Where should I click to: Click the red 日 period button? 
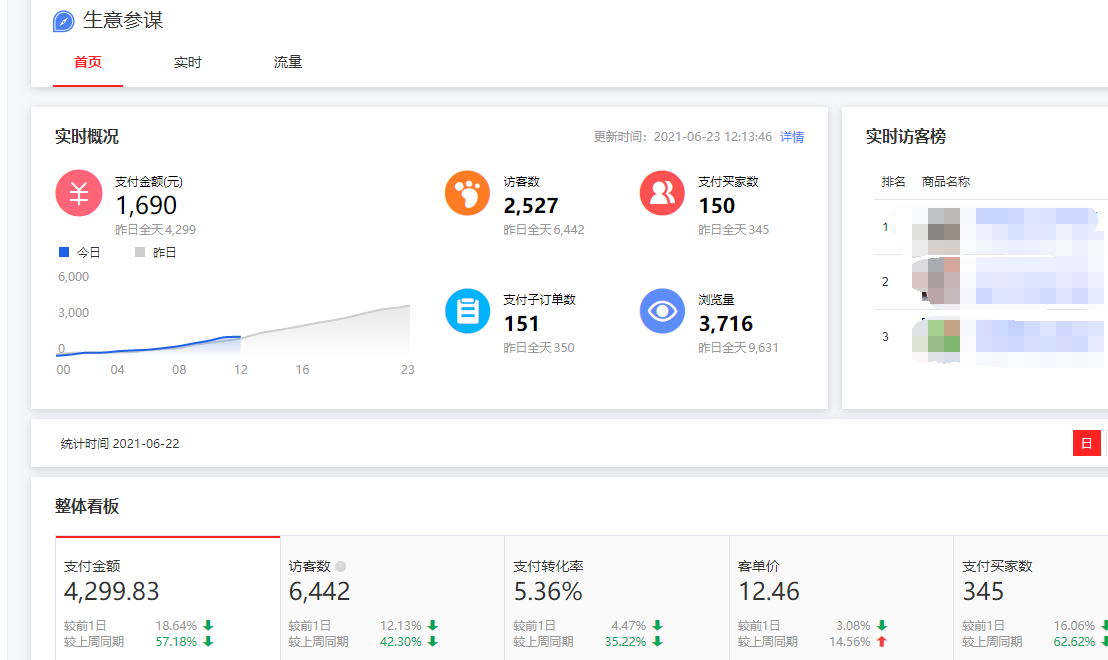point(1087,443)
